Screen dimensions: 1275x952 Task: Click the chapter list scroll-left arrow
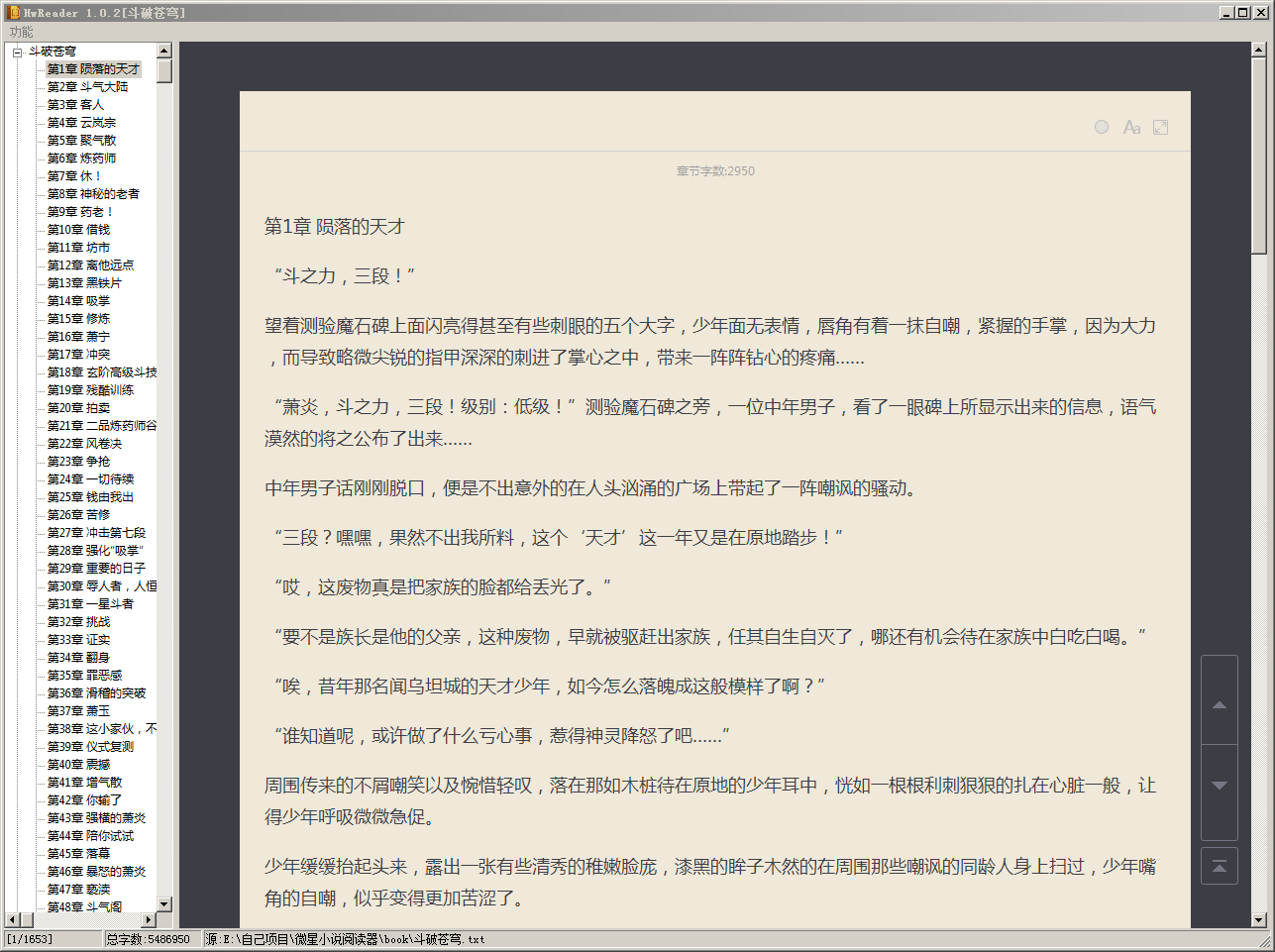coord(13,919)
